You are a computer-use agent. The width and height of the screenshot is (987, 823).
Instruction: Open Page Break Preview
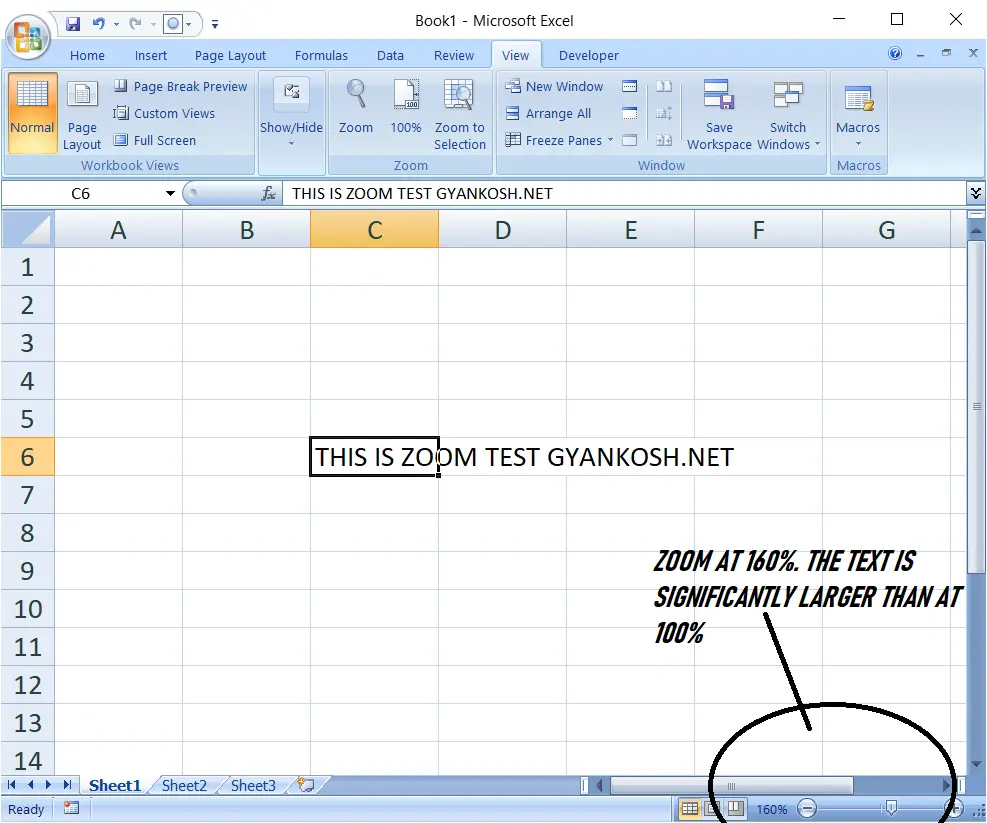coord(181,86)
